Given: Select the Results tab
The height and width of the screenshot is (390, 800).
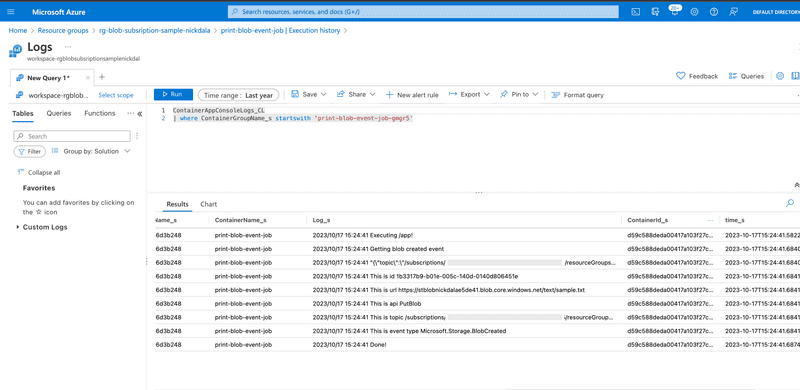Looking at the screenshot, I should [178, 204].
